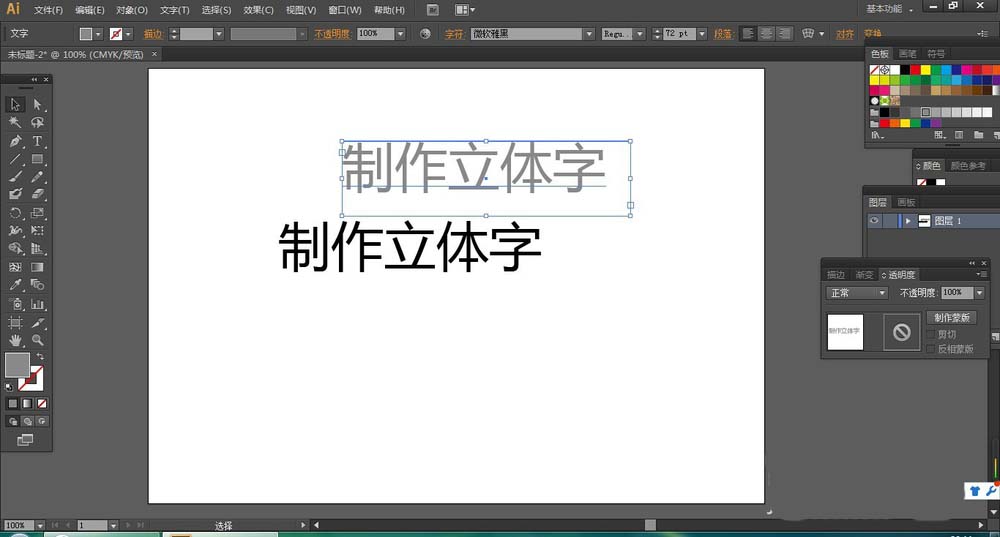Select the Column Graph tool

pos(37,304)
